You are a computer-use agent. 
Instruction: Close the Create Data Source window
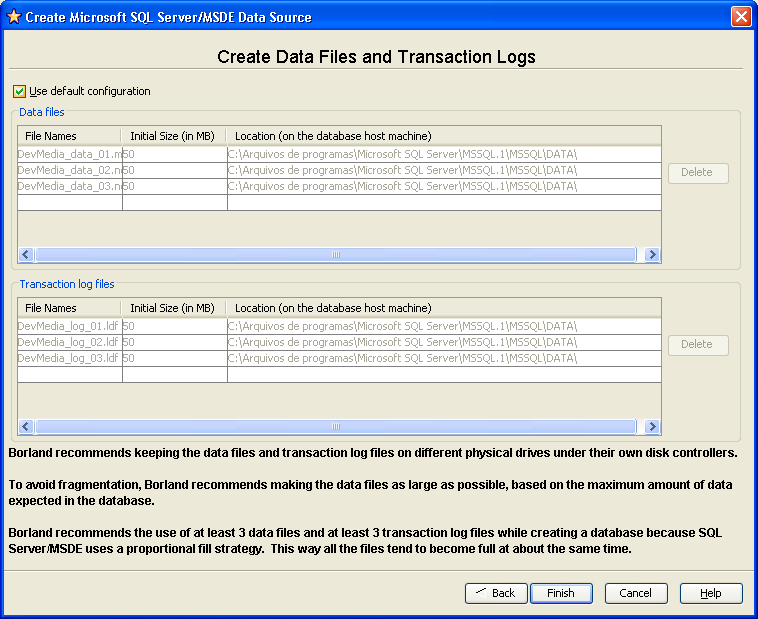(741, 17)
